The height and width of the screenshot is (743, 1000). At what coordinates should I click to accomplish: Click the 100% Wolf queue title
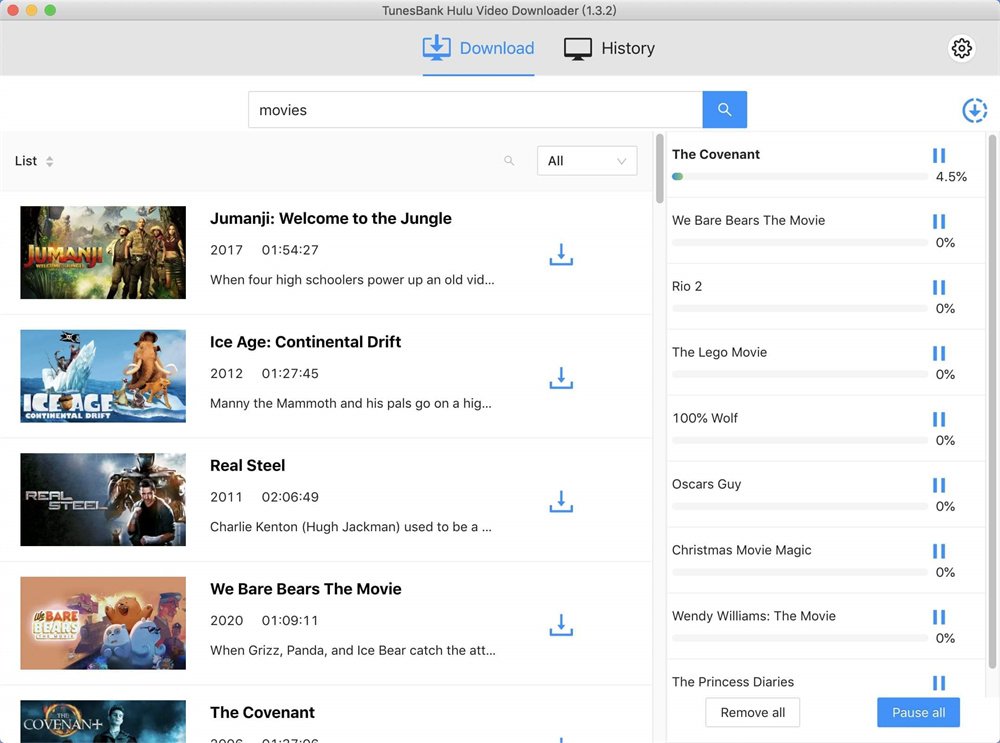click(x=705, y=418)
